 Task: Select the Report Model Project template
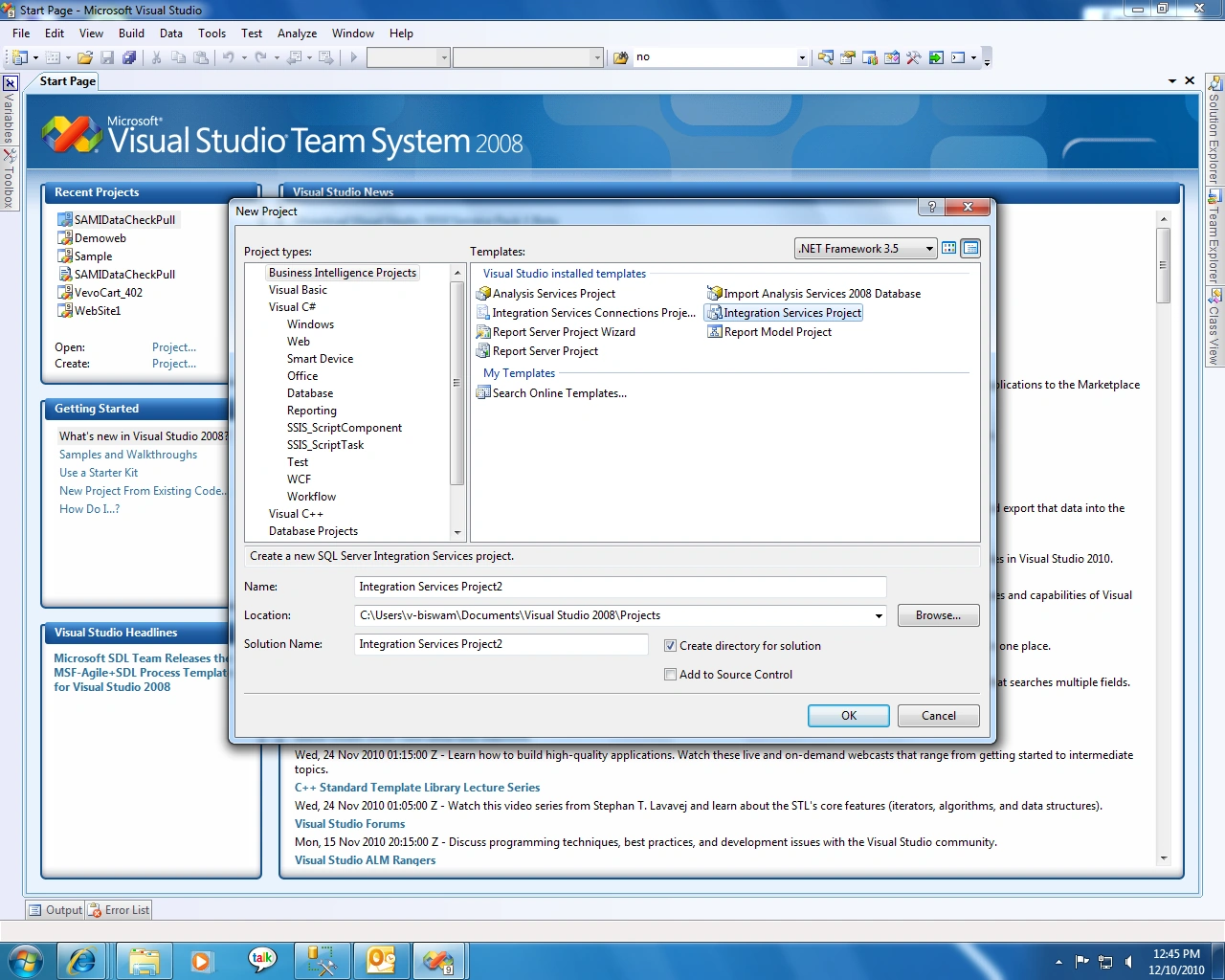[769, 332]
